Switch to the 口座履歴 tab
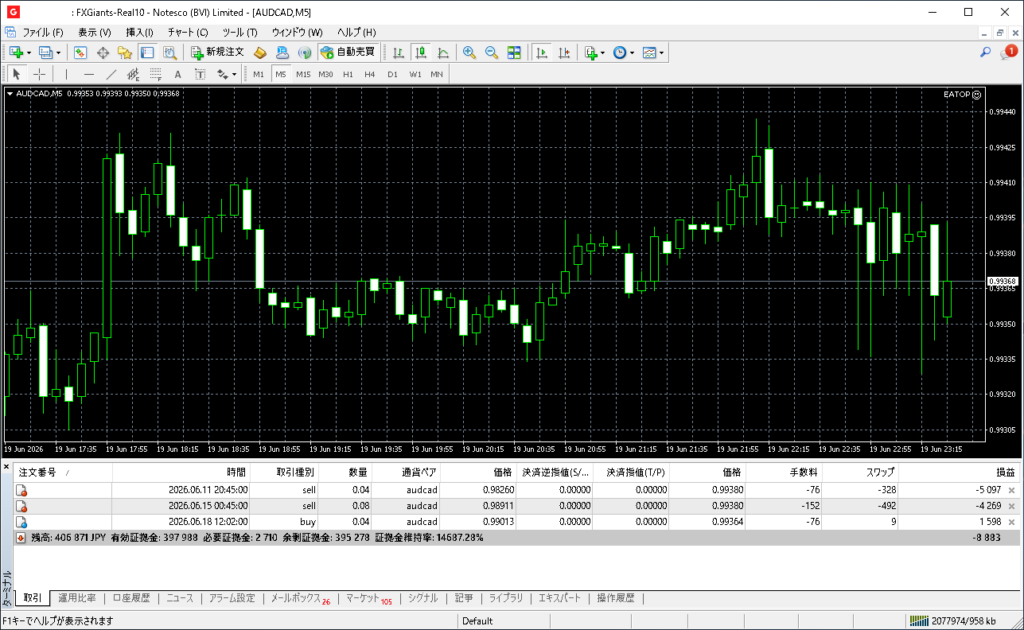The width and height of the screenshot is (1024, 630). point(131,598)
